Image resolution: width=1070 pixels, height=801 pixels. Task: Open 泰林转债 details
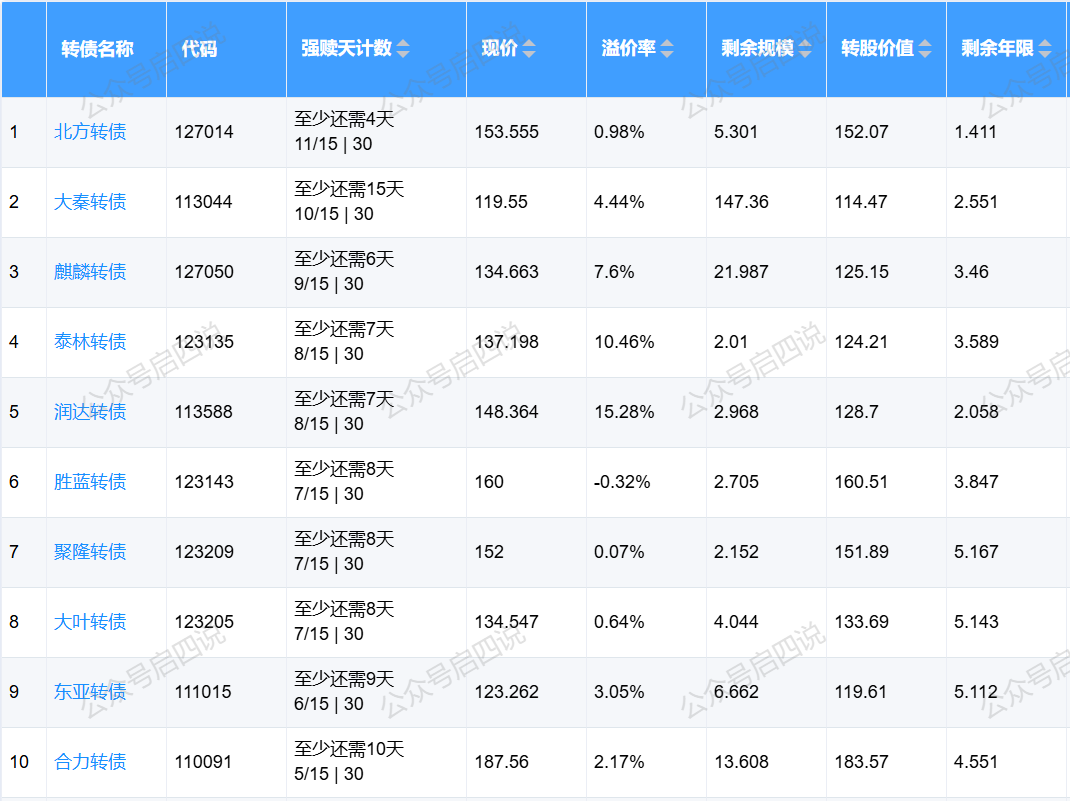pyautogui.click(x=90, y=342)
